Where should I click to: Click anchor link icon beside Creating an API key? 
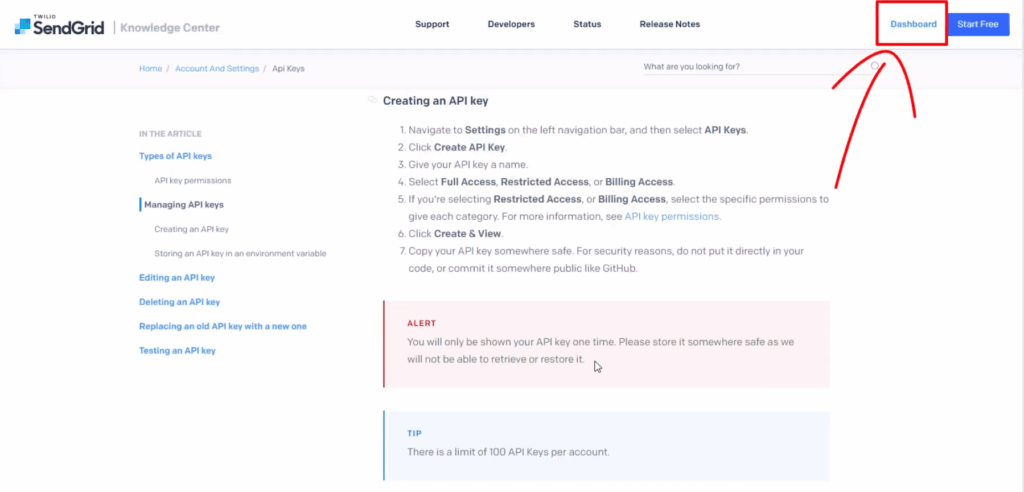(x=373, y=100)
